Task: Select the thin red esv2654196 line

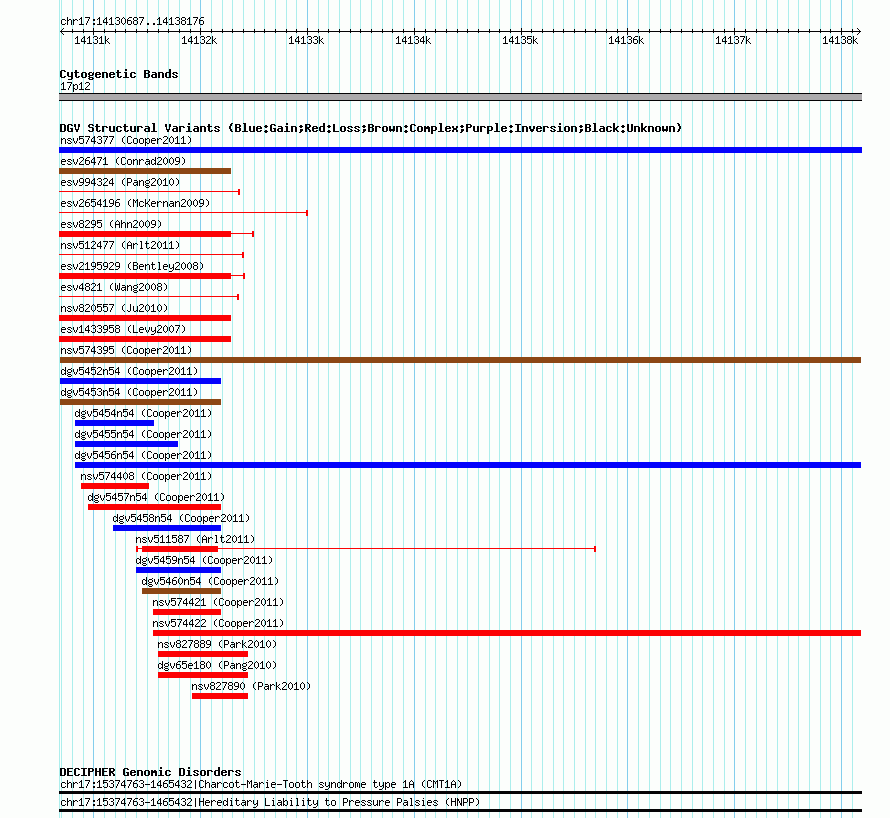Action: click(183, 213)
